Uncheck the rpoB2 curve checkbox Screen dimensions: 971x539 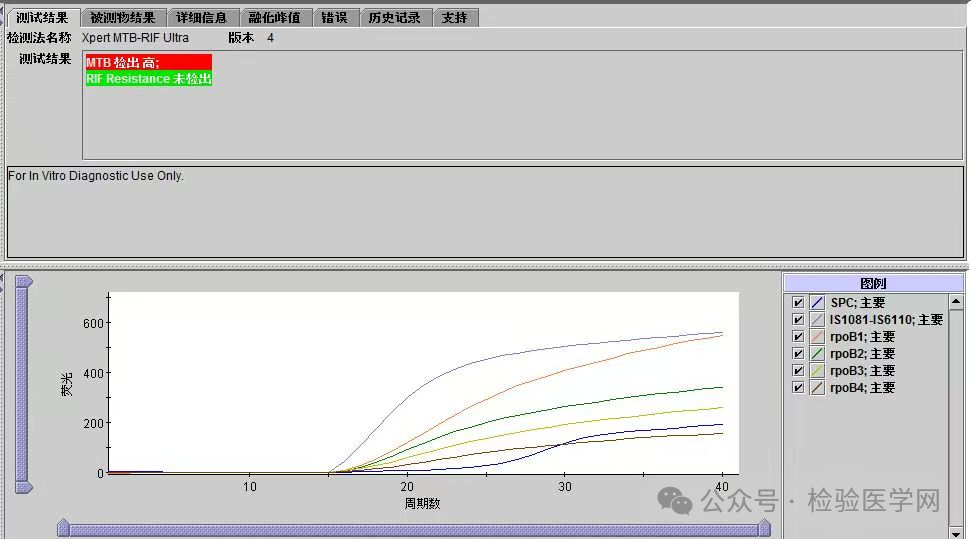pyautogui.click(x=798, y=354)
